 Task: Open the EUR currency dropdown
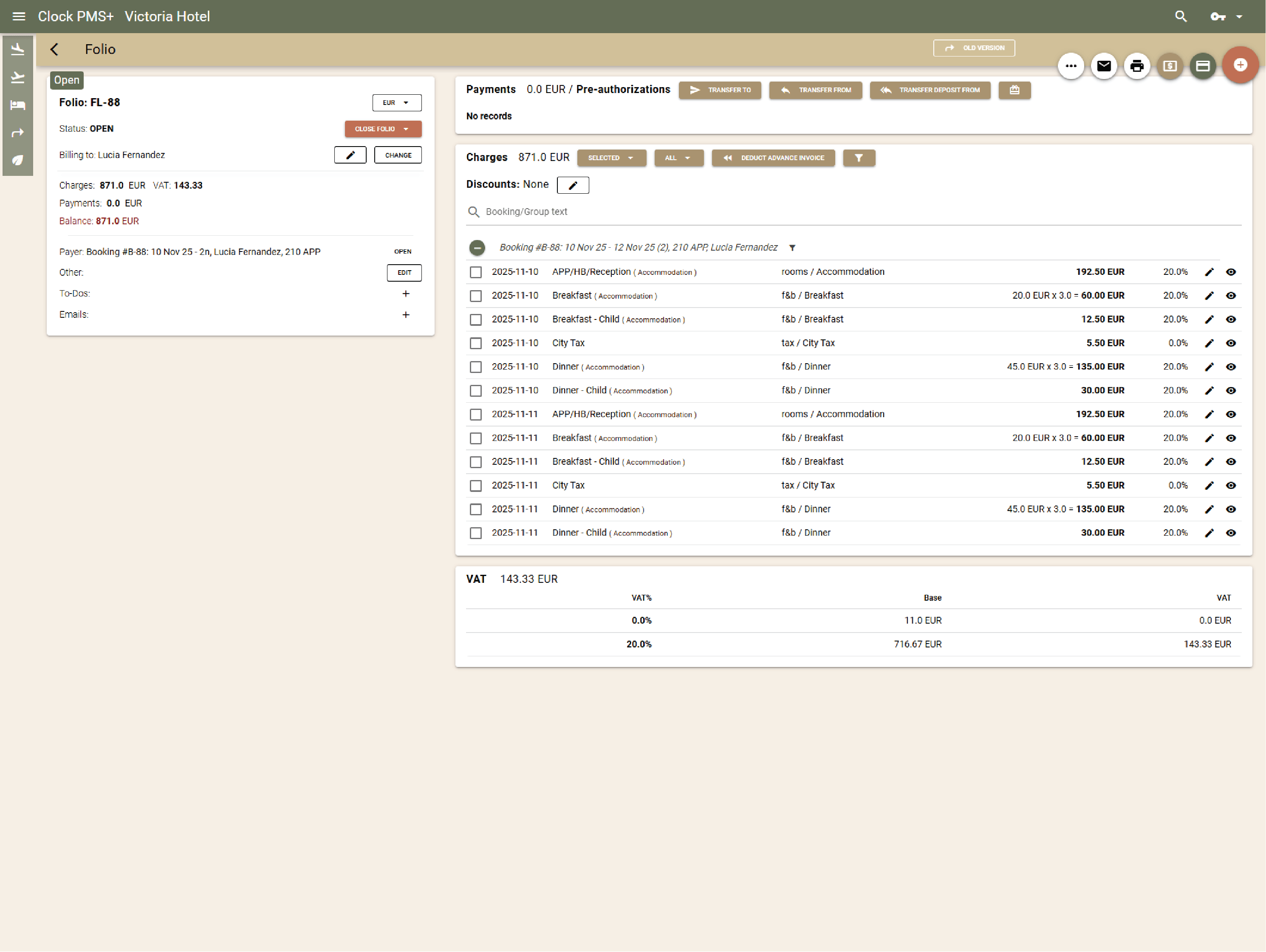pos(397,102)
